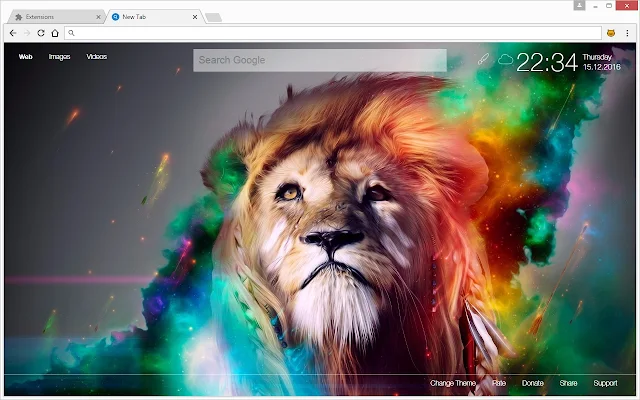640x400 pixels.
Task: Click the paperclip links icon near clock
Action: tap(483, 59)
